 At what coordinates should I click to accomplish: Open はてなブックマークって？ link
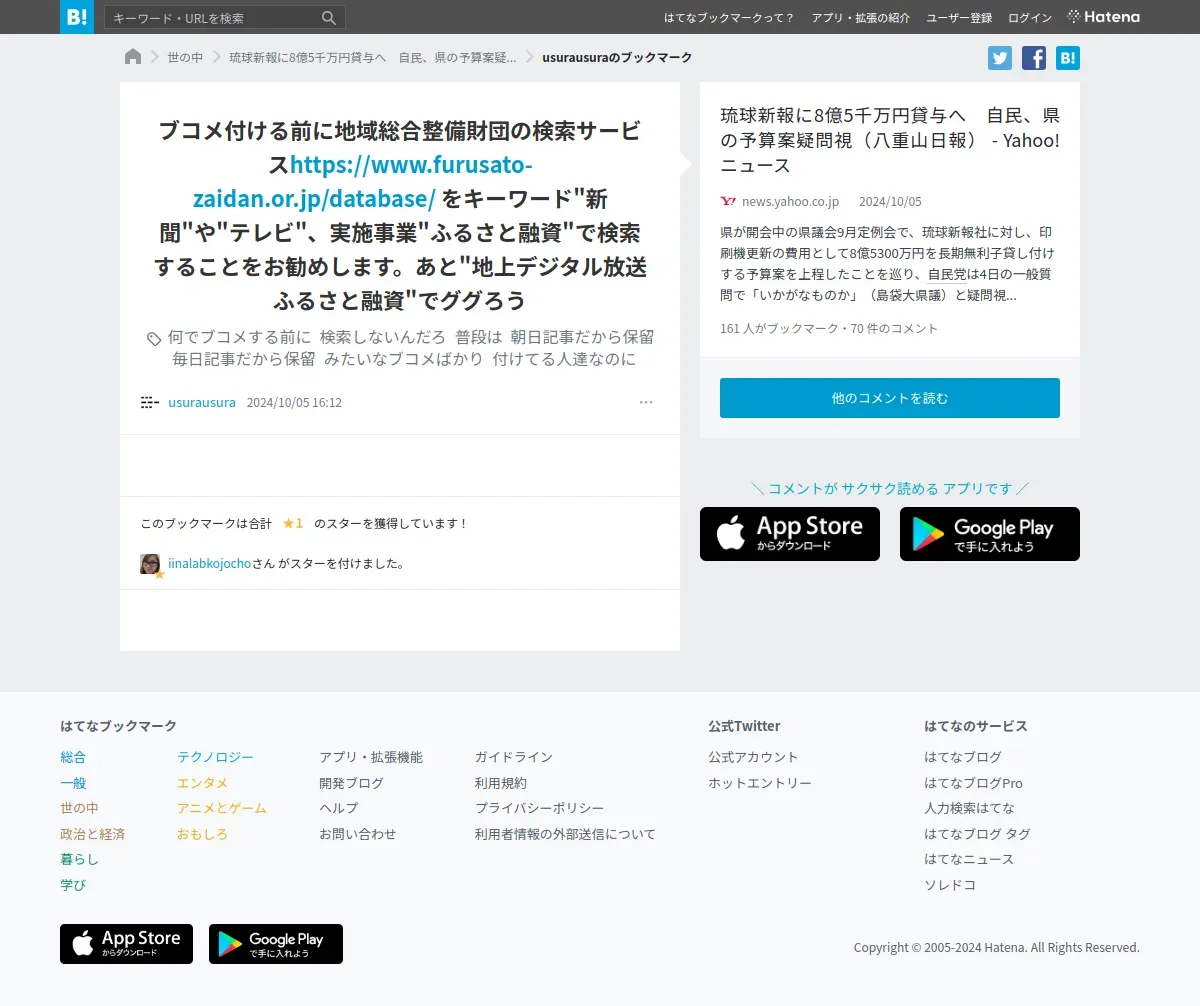coord(729,18)
